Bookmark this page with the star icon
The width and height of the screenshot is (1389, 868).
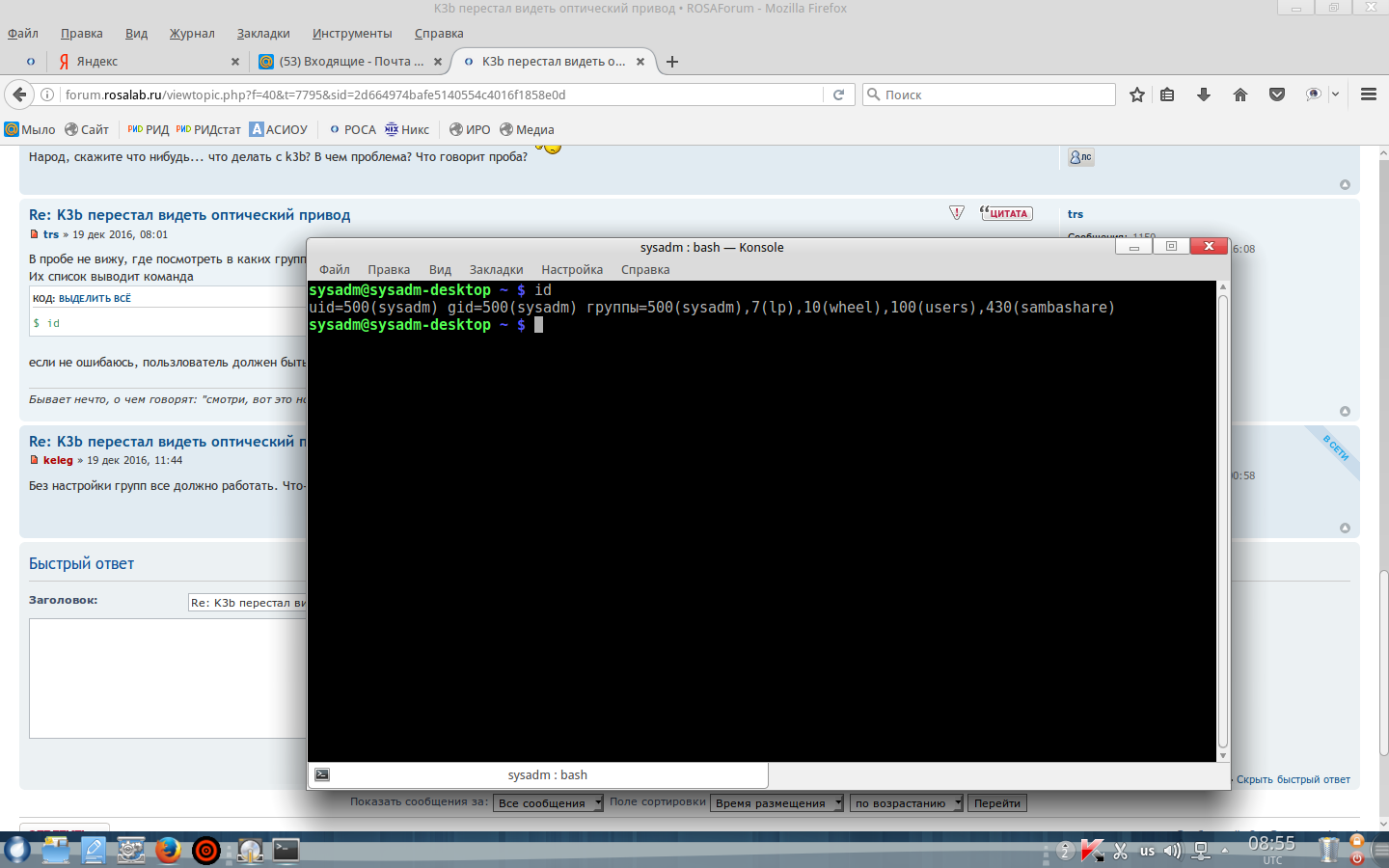(x=1137, y=95)
